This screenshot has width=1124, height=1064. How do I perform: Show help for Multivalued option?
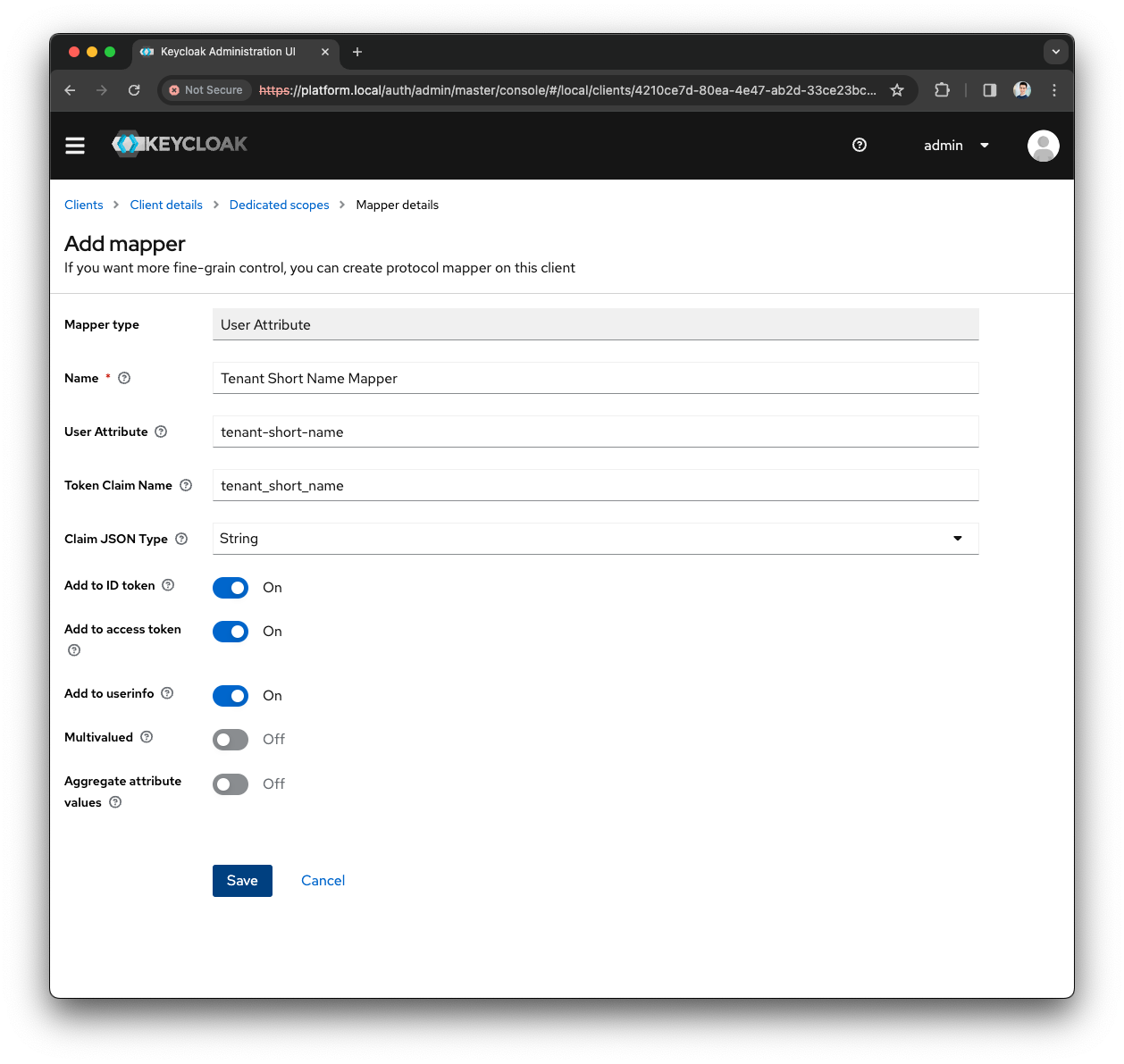click(147, 737)
